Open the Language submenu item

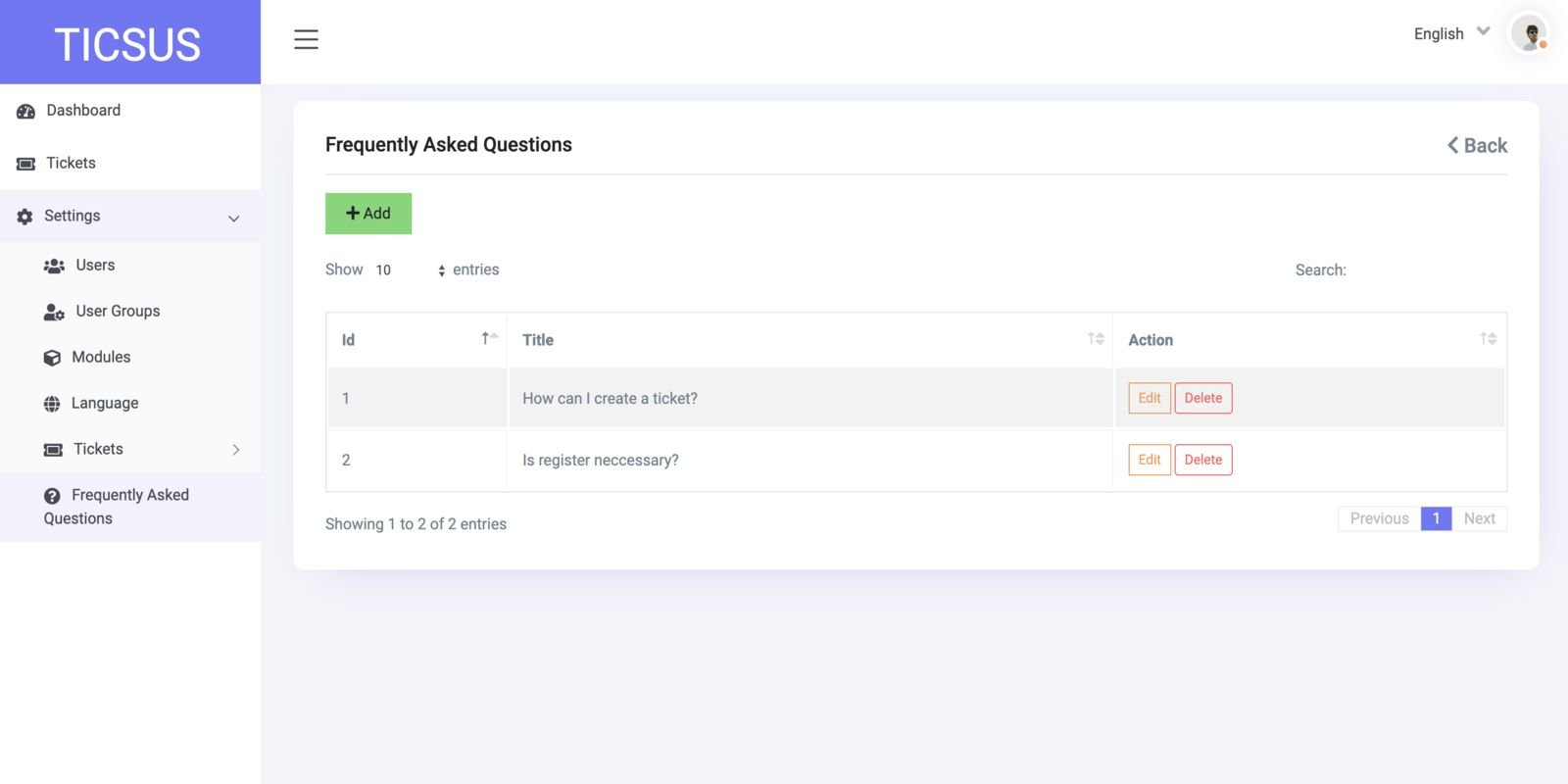pos(130,403)
